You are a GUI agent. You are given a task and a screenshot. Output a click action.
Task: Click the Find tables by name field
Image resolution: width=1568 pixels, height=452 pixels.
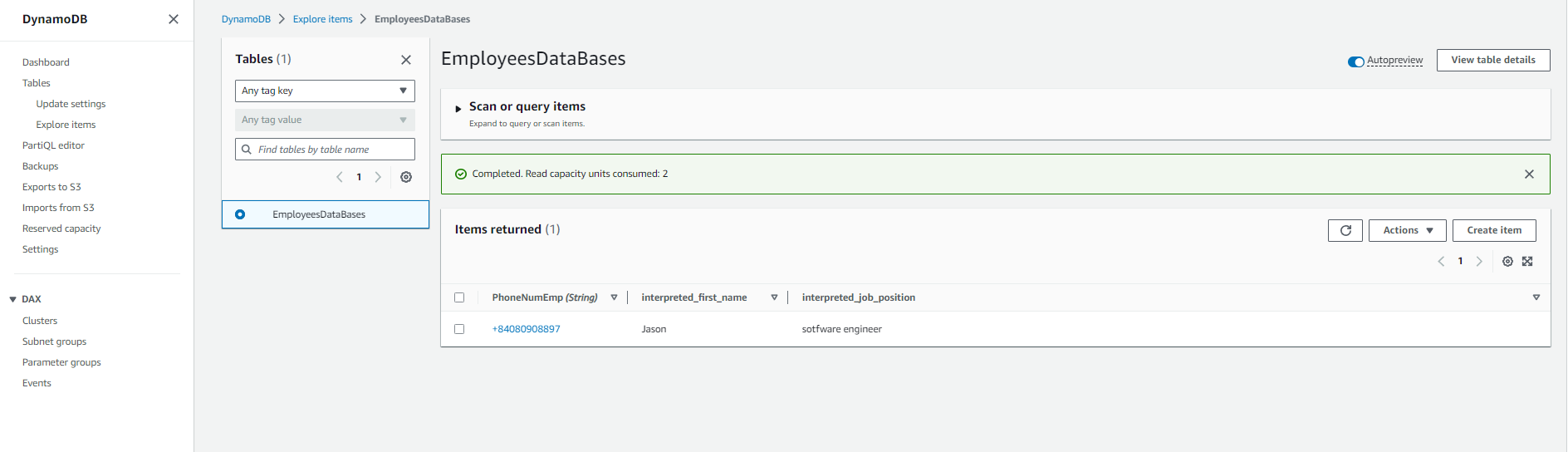325,150
